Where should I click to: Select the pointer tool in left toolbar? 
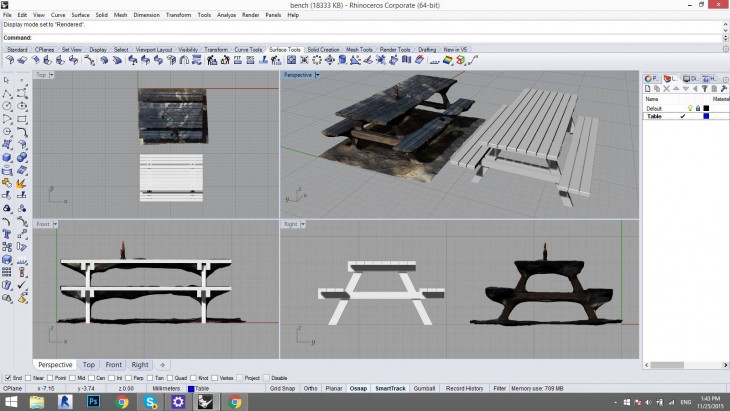pyautogui.click(x=7, y=80)
